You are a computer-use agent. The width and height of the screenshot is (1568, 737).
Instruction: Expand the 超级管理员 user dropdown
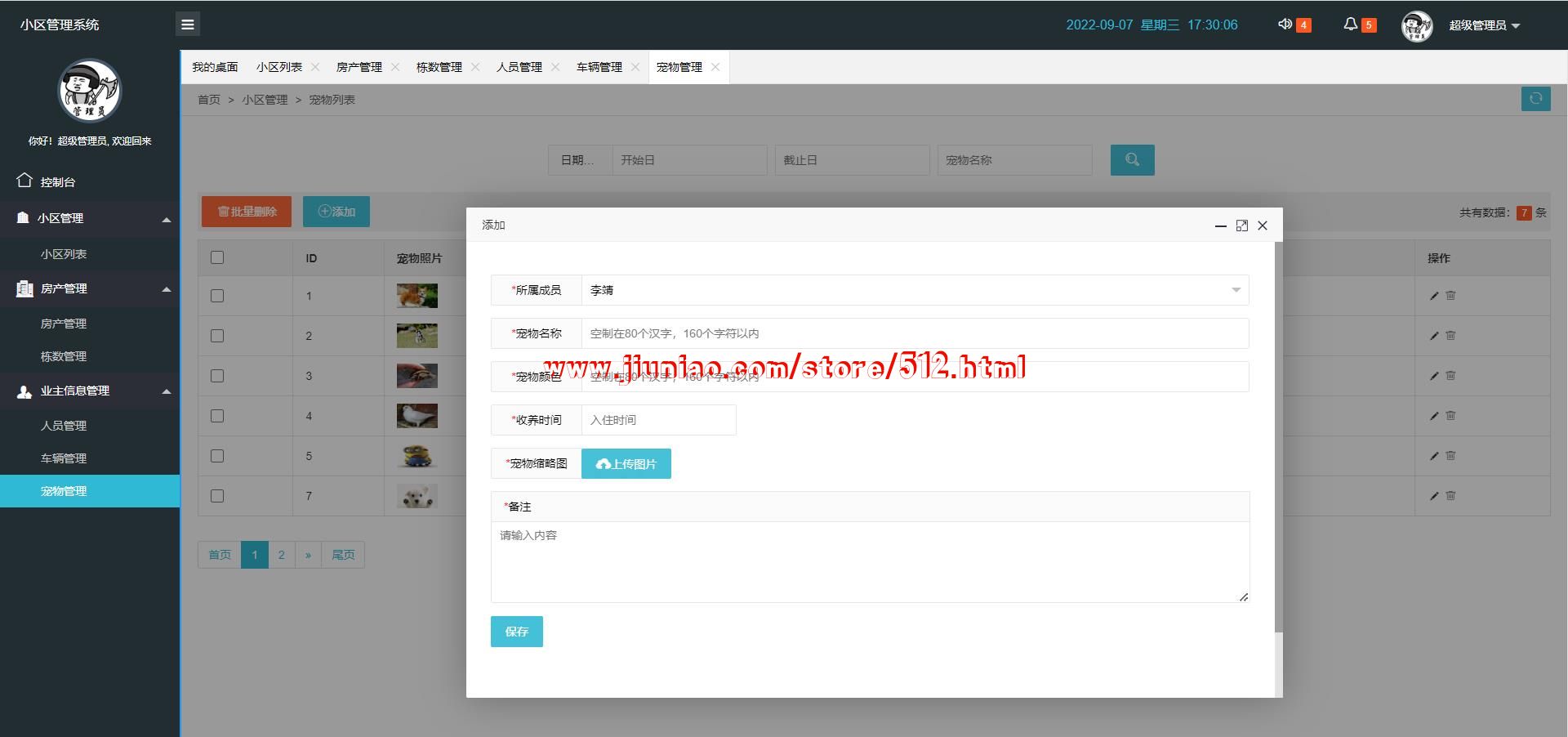[x=1484, y=25]
